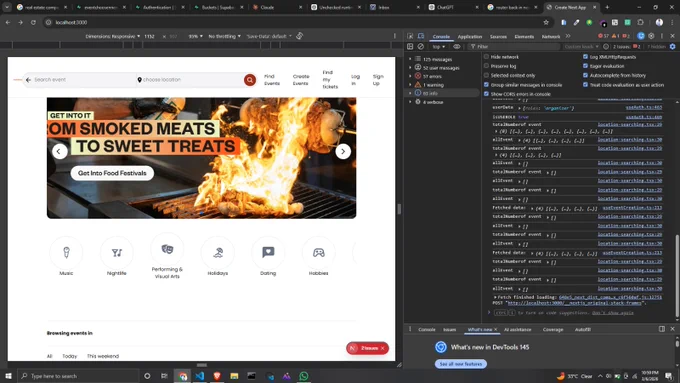Click the rotate device icon in toolbar

click(x=299, y=36)
